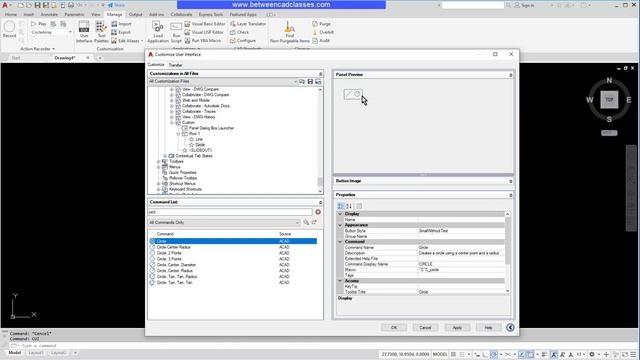Click the Purge tool
Image resolution: width=640 pixels, height=360 pixels.
[x=322, y=24]
